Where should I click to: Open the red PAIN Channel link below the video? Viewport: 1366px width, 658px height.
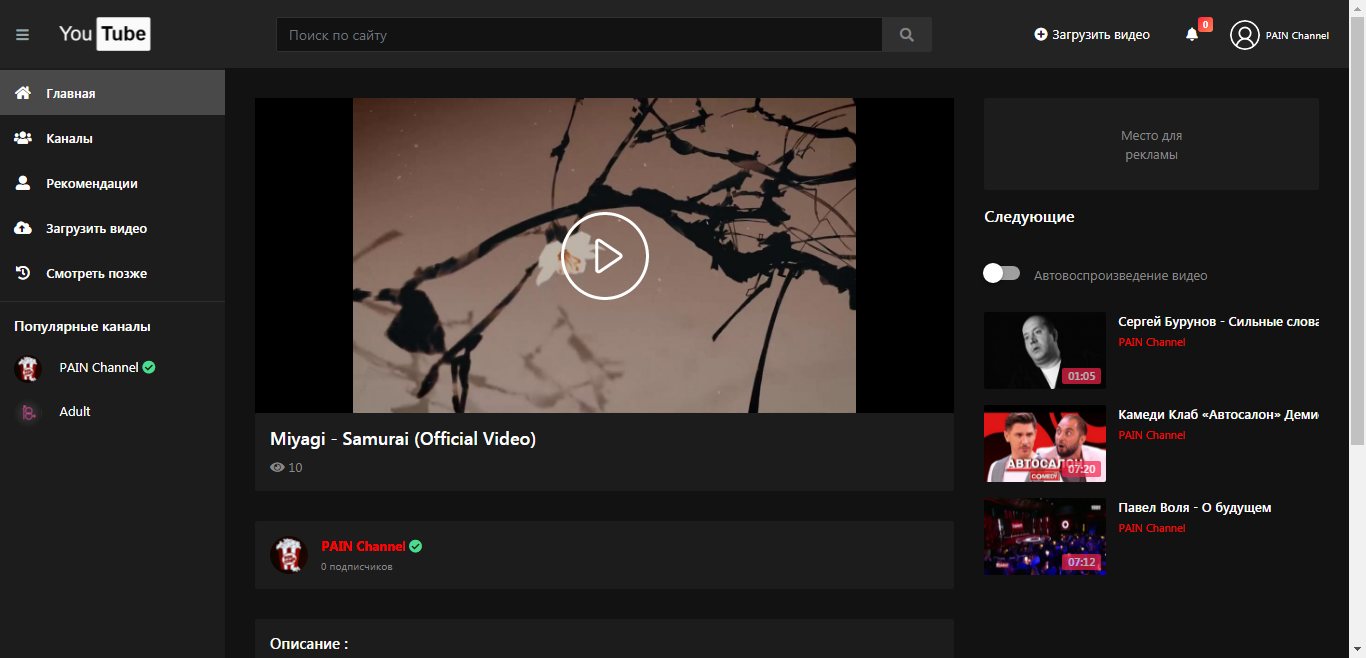pos(363,546)
